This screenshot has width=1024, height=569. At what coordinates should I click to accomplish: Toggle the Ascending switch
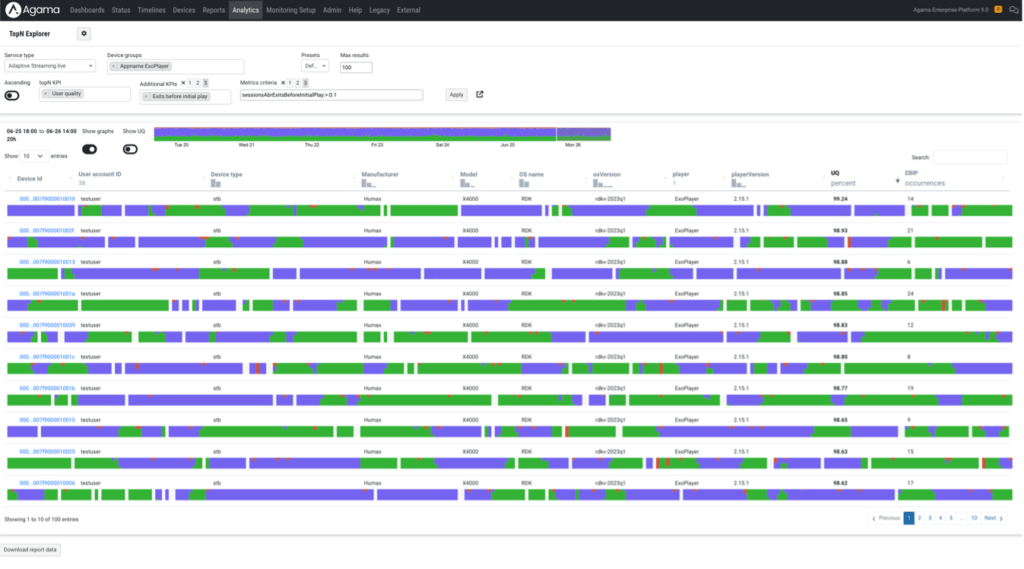tap(13, 96)
